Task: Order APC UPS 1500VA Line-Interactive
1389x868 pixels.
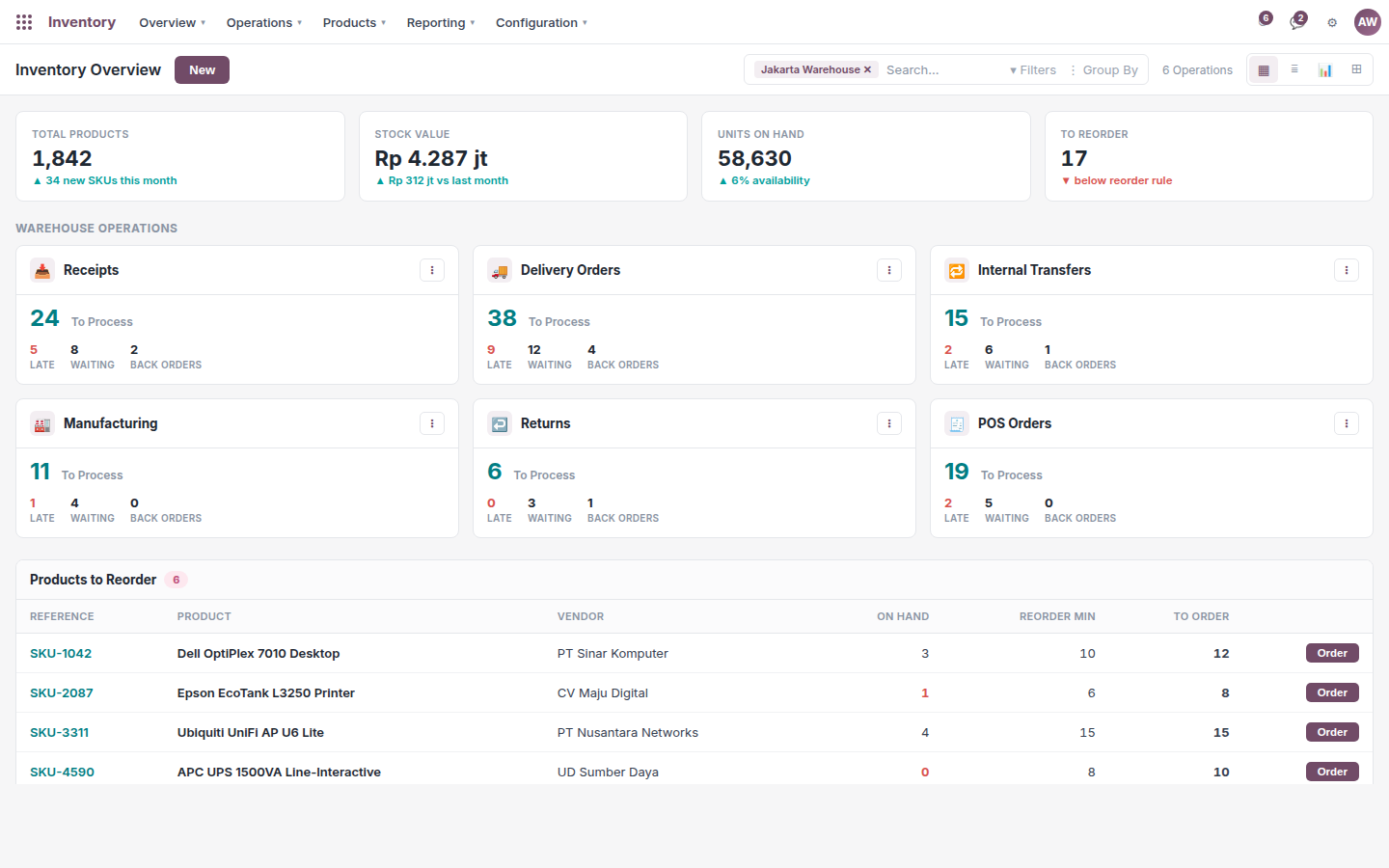Action: (x=1332, y=772)
